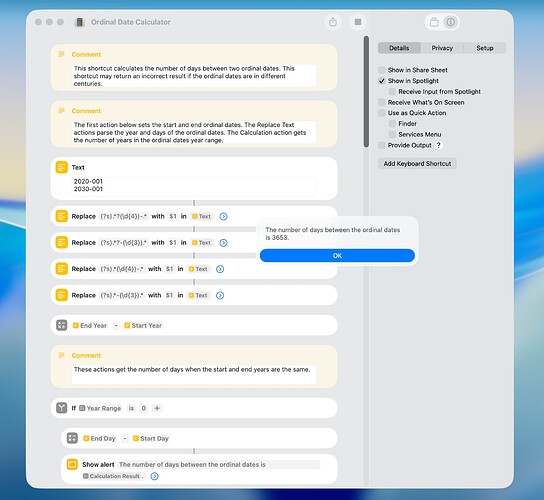544x500 pixels.
Task: Enable Show in Share Sheet
Action: (382, 70)
